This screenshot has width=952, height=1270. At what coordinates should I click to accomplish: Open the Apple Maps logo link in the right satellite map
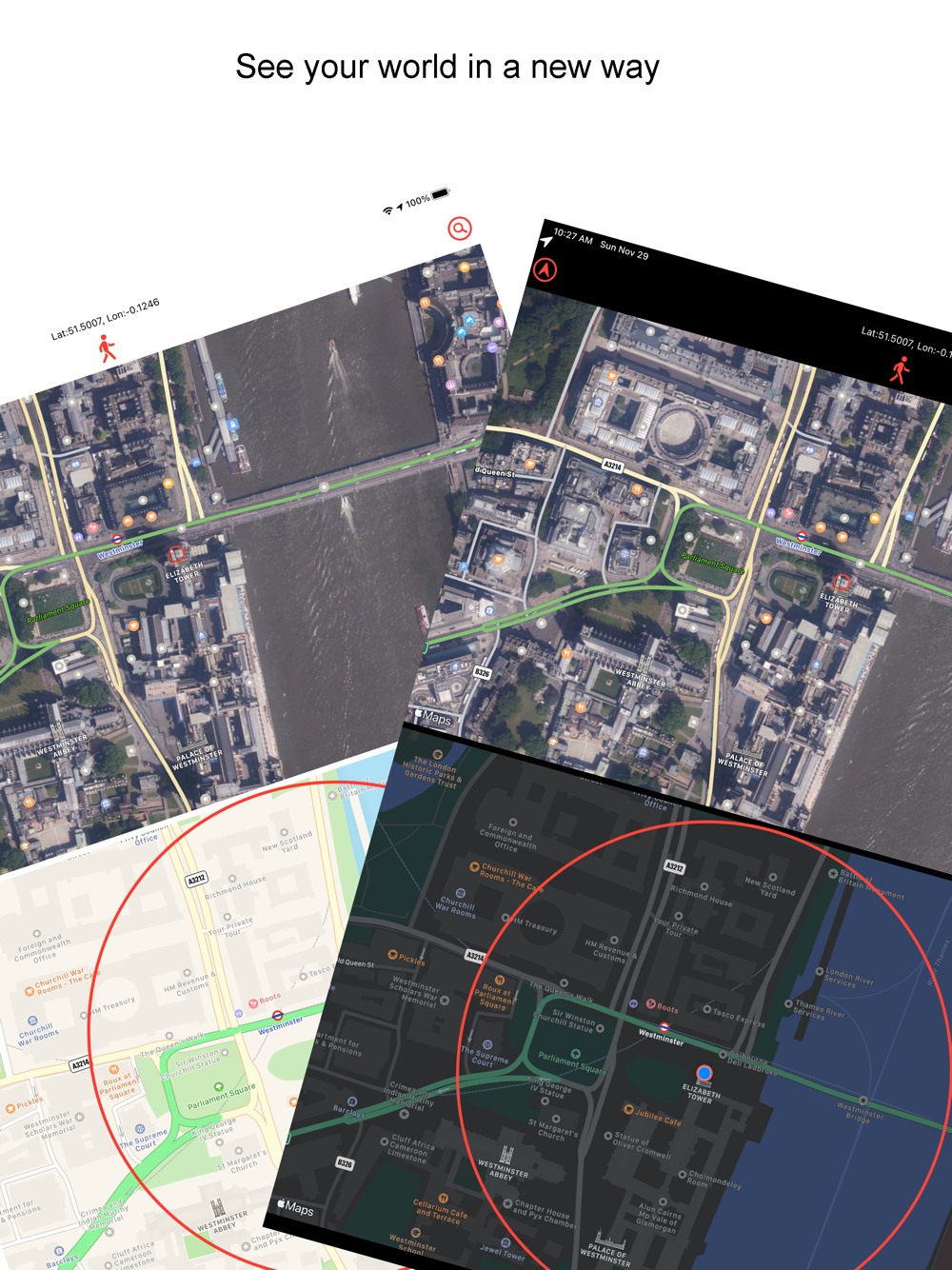(x=432, y=717)
